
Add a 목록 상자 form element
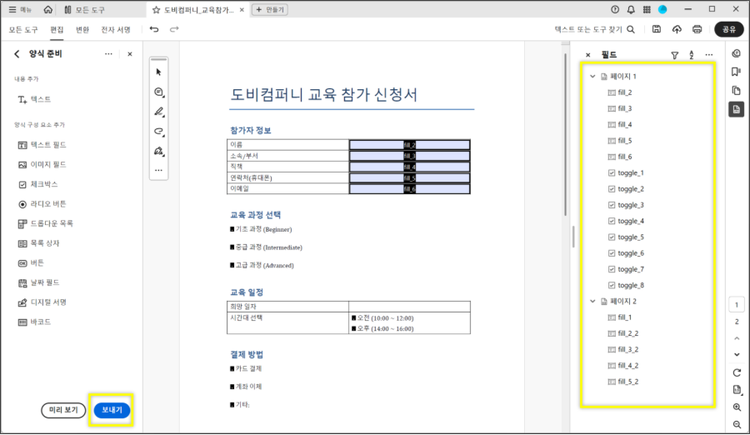(x=38, y=244)
